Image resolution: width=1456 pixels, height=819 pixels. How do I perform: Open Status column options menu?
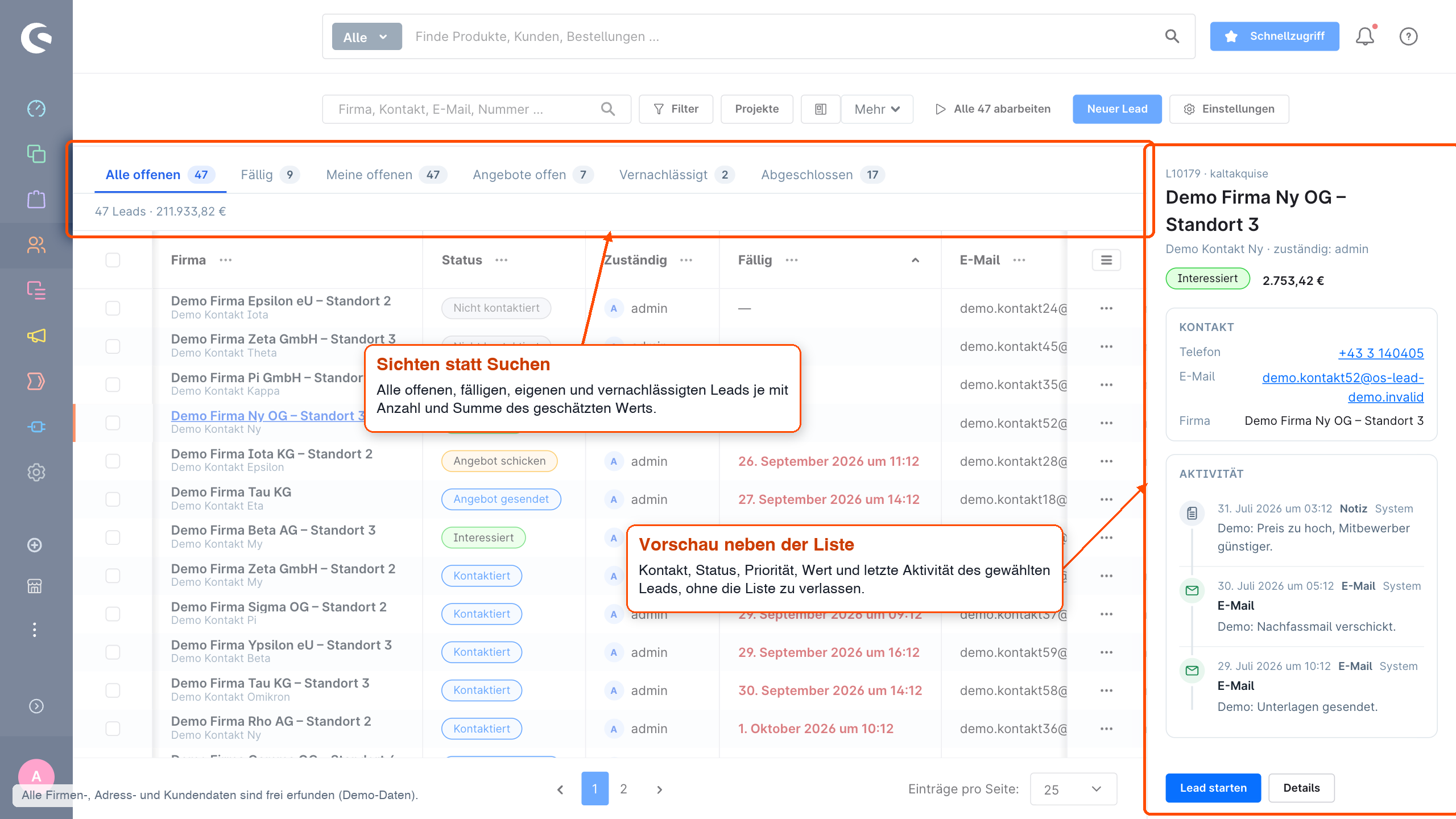click(x=501, y=260)
